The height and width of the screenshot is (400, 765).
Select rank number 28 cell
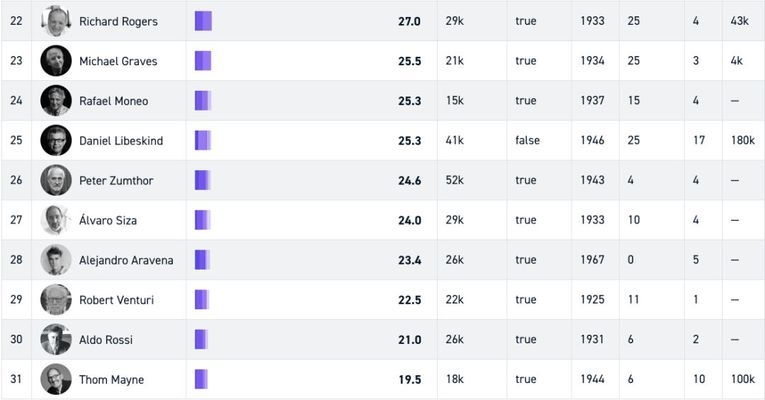tap(16, 260)
